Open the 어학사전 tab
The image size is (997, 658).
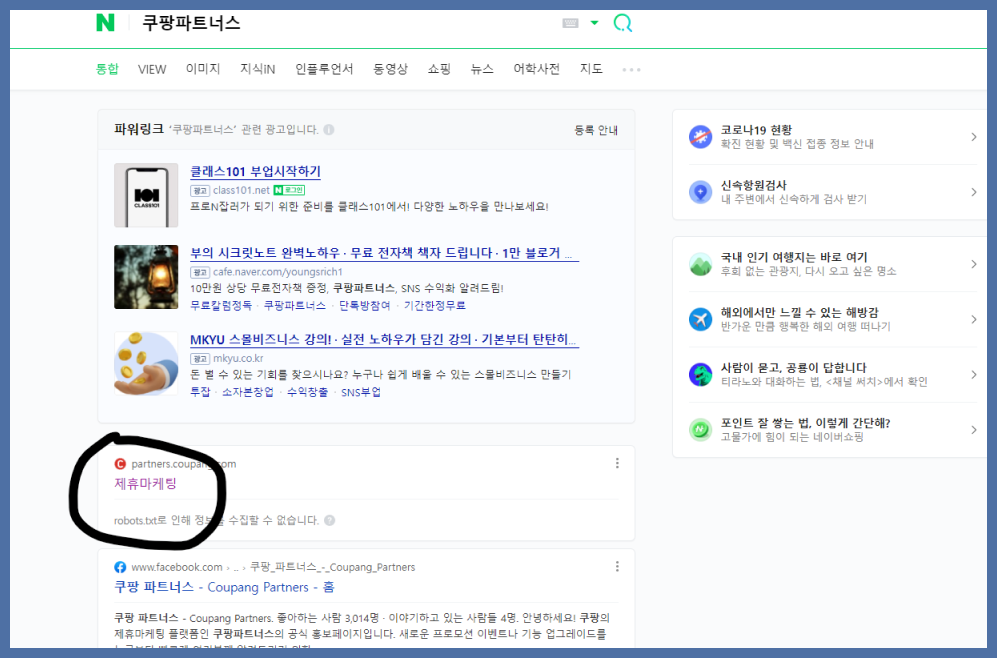tap(537, 69)
